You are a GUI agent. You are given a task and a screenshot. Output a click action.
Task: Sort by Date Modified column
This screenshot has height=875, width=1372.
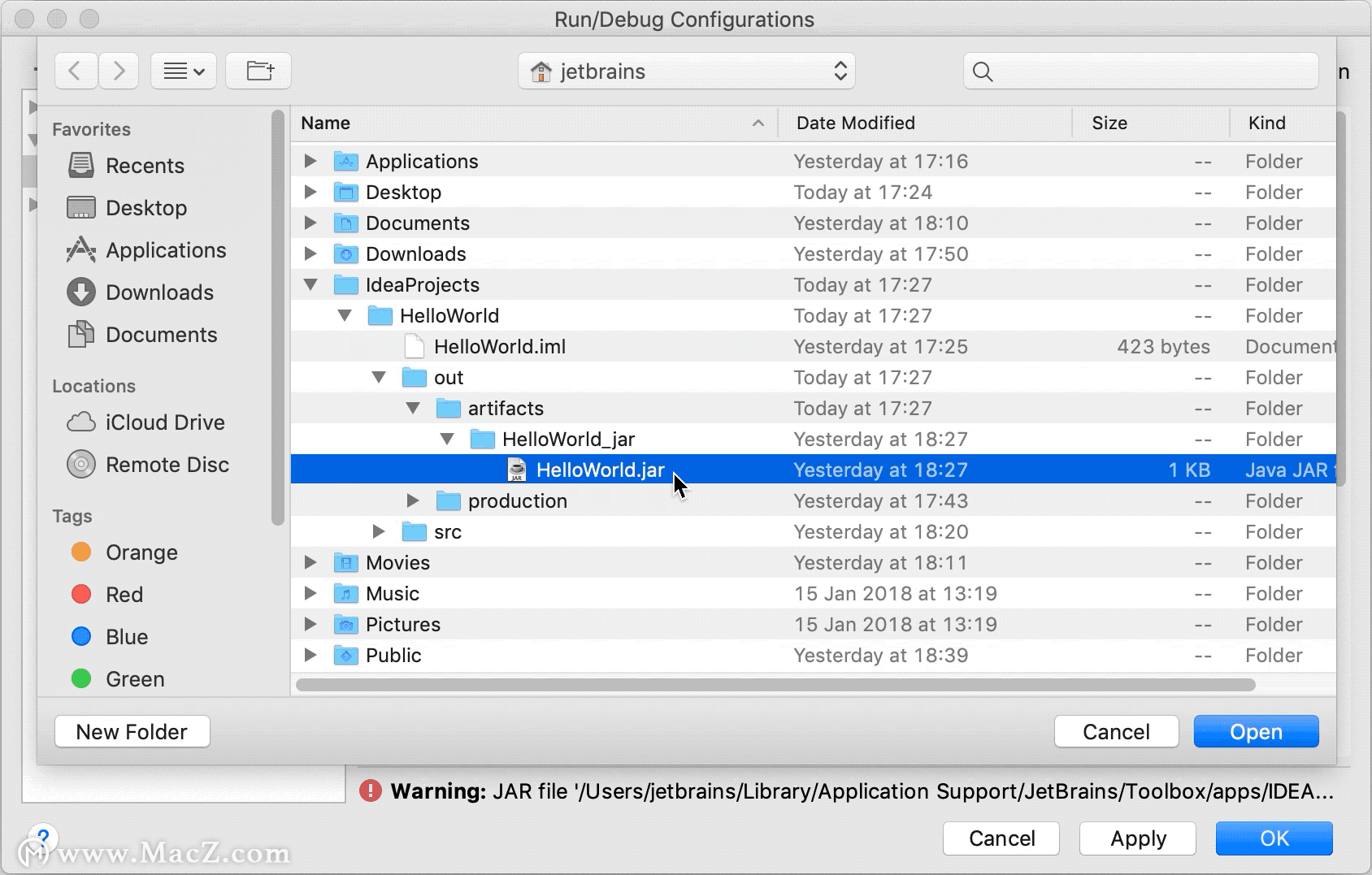pos(925,123)
